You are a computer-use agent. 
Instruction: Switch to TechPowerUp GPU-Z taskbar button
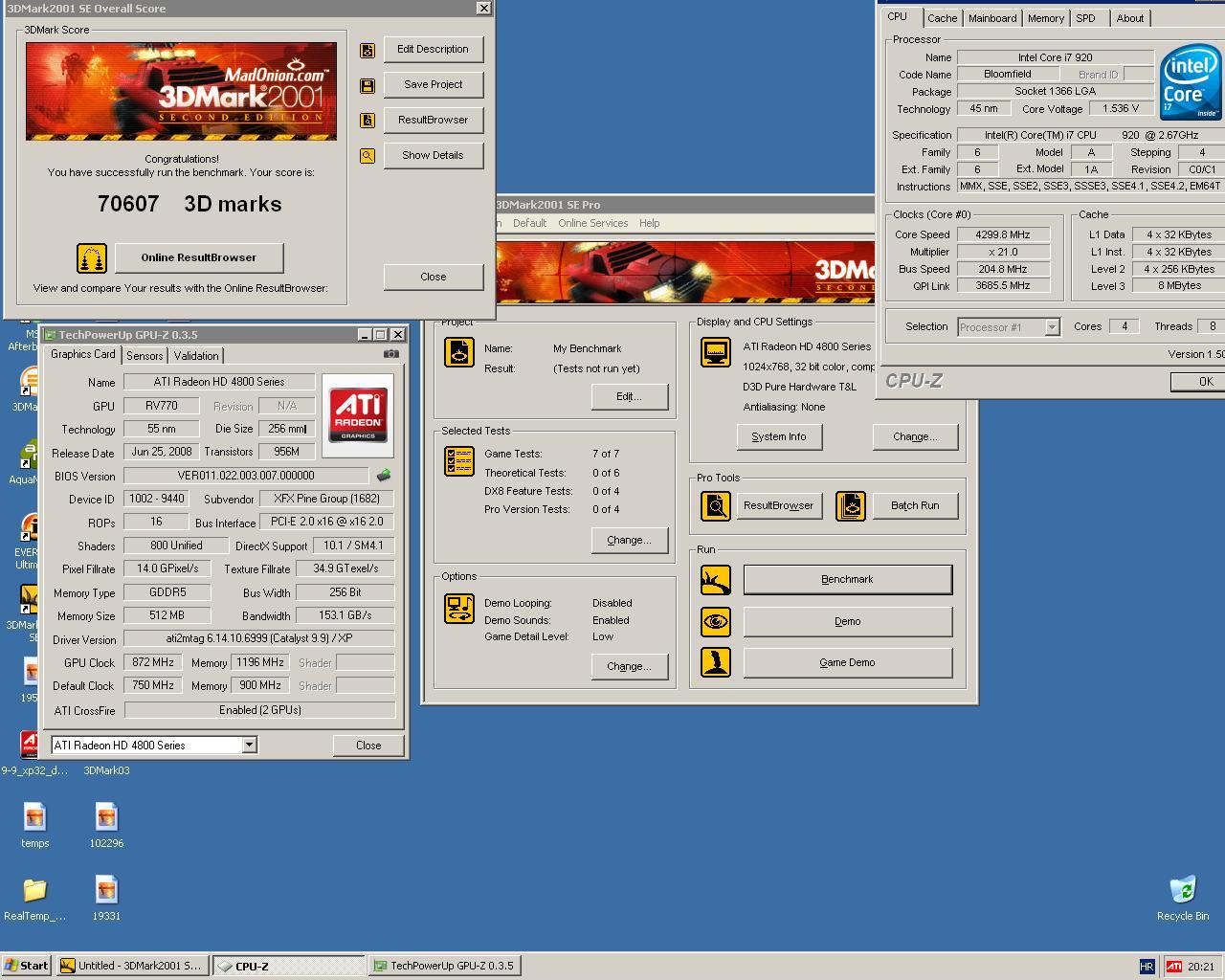[x=444, y=966]
